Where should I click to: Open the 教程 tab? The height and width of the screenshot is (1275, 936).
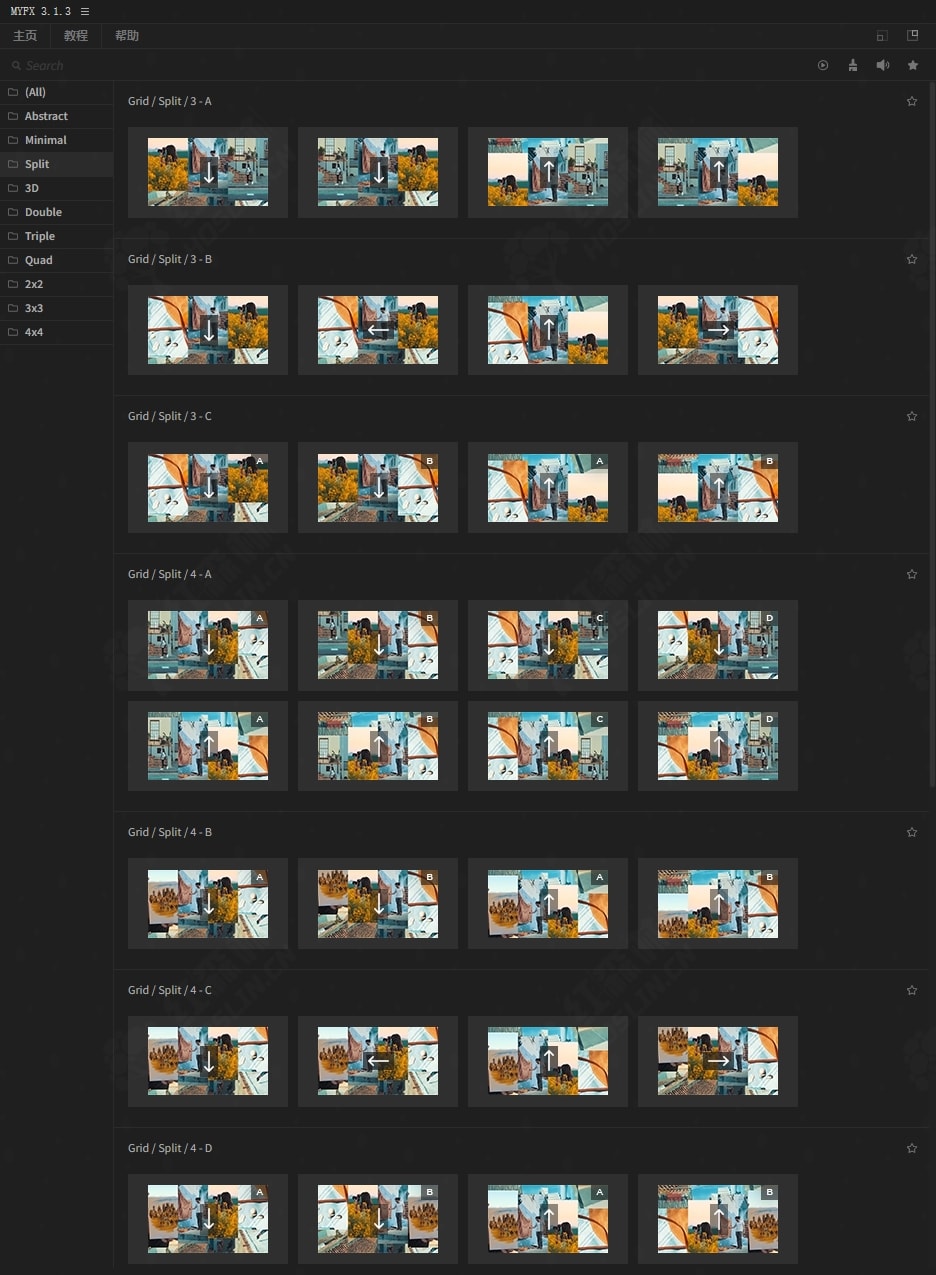pos(76,36)
